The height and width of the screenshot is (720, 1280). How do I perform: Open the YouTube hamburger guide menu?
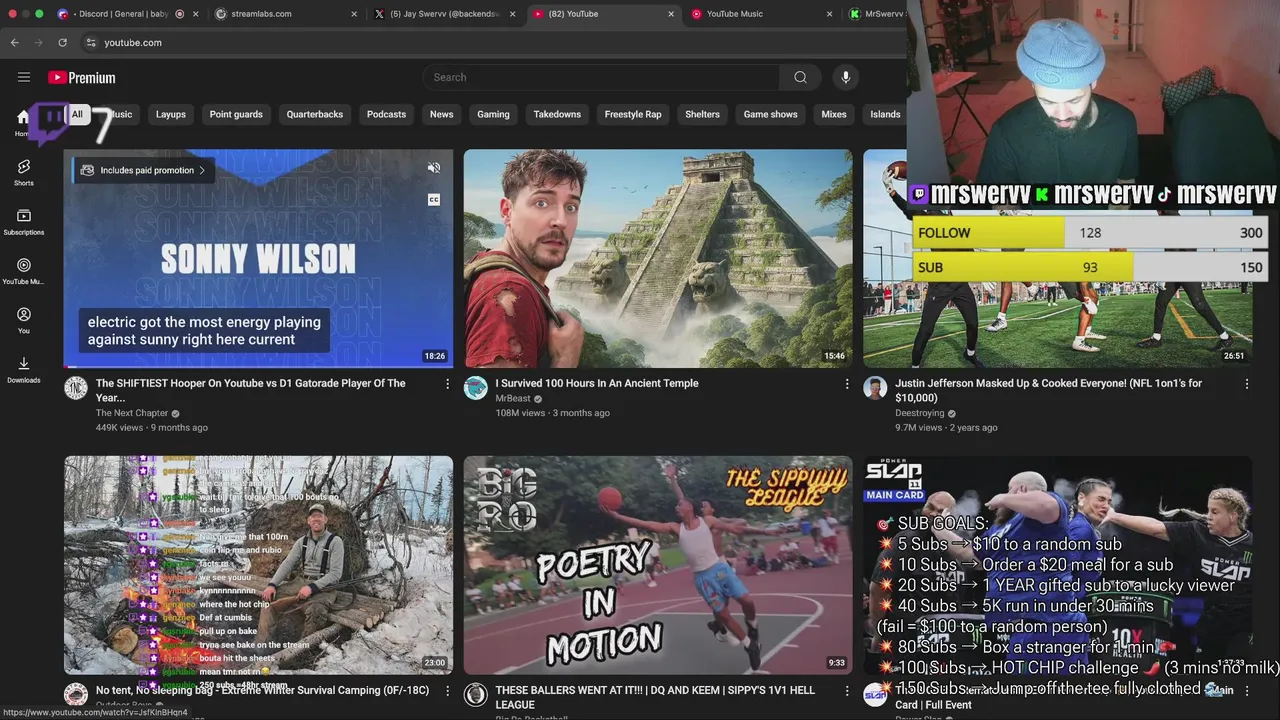[x=24, y=77]
